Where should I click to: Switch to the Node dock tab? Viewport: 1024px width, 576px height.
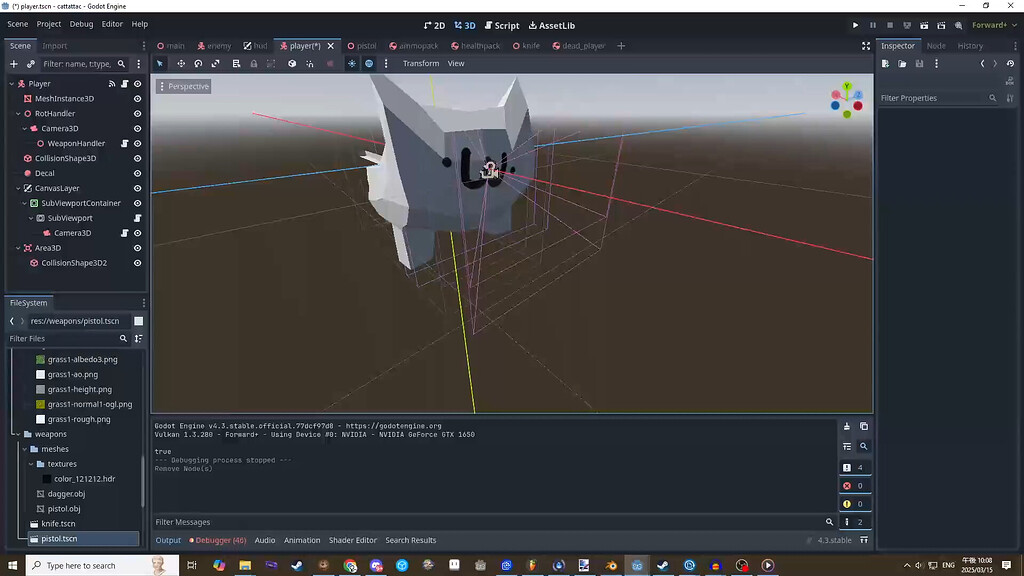coord(936,46)
